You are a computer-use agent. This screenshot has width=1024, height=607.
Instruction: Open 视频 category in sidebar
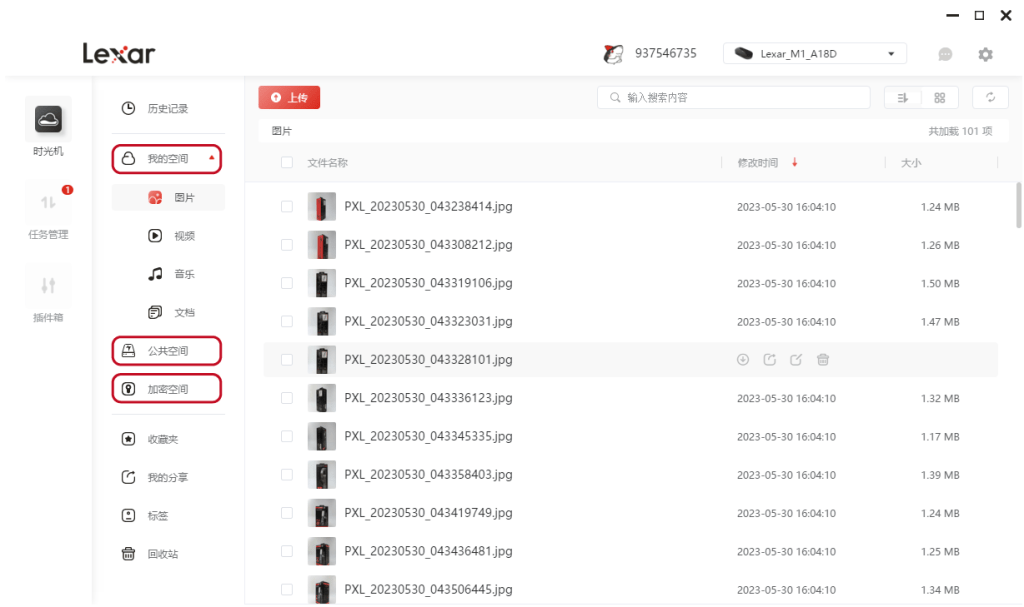[x=183, y=236]
